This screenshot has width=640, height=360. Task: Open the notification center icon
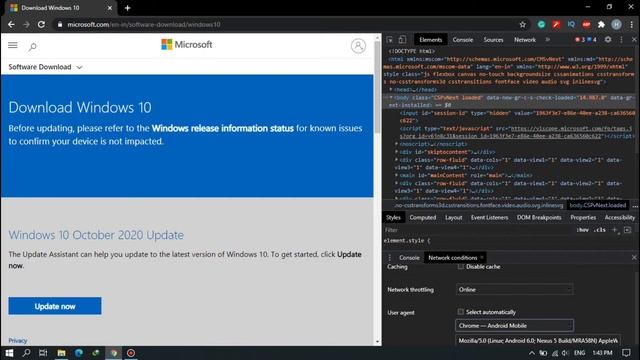tap(627, 353)
